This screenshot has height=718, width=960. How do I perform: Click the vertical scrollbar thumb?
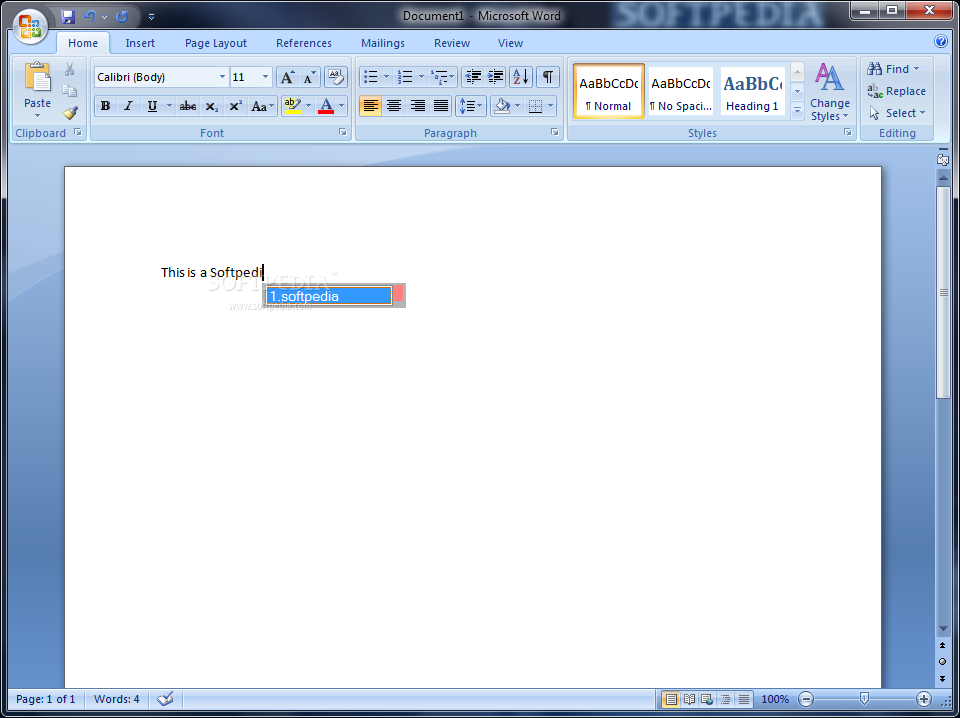click(x=943, y=293)
